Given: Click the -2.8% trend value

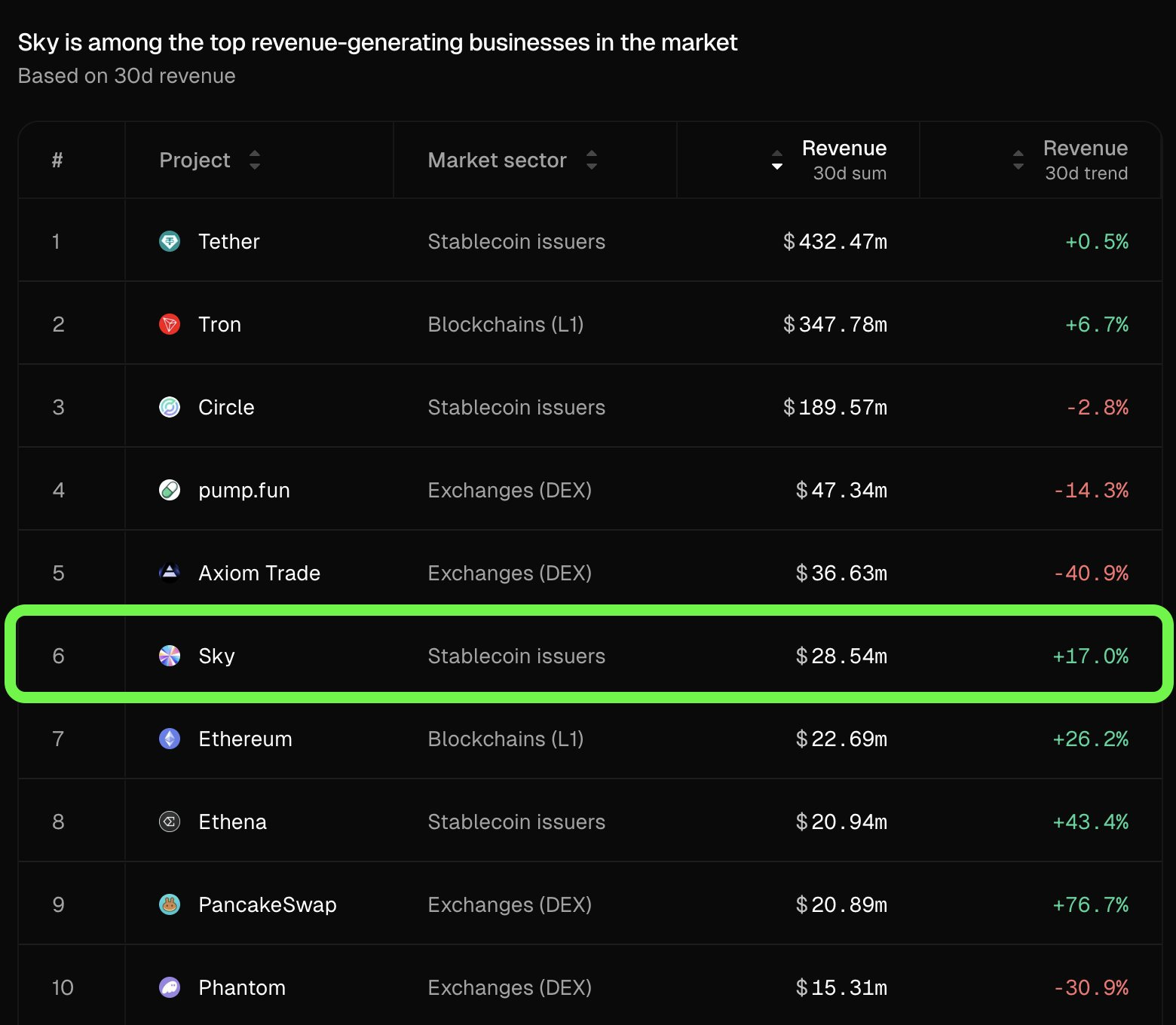Looking at the screenshot, I should click(x=1097, y=407).
